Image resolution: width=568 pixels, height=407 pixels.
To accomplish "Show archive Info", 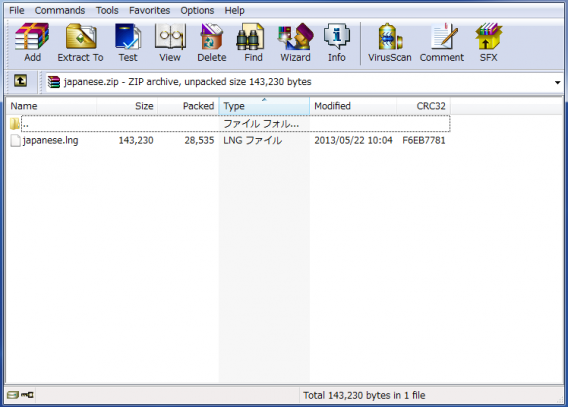I will [337, 42].
